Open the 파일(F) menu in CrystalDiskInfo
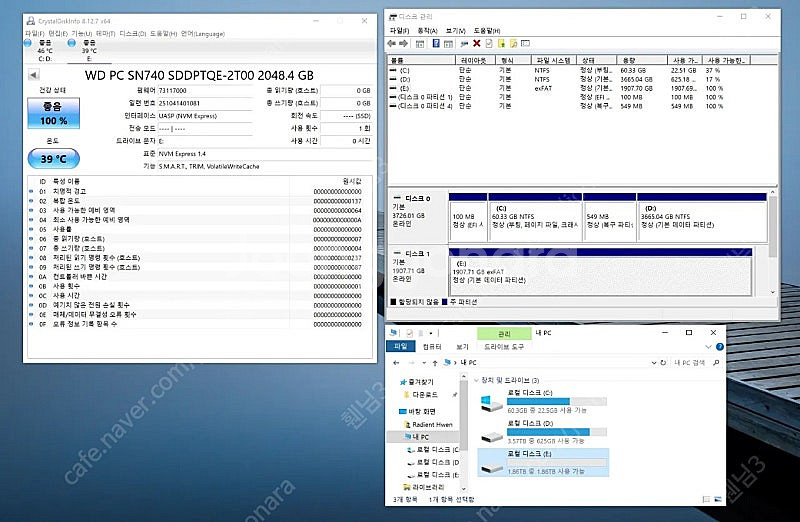This screenshot has height=522, width=800. click(35, 34)
